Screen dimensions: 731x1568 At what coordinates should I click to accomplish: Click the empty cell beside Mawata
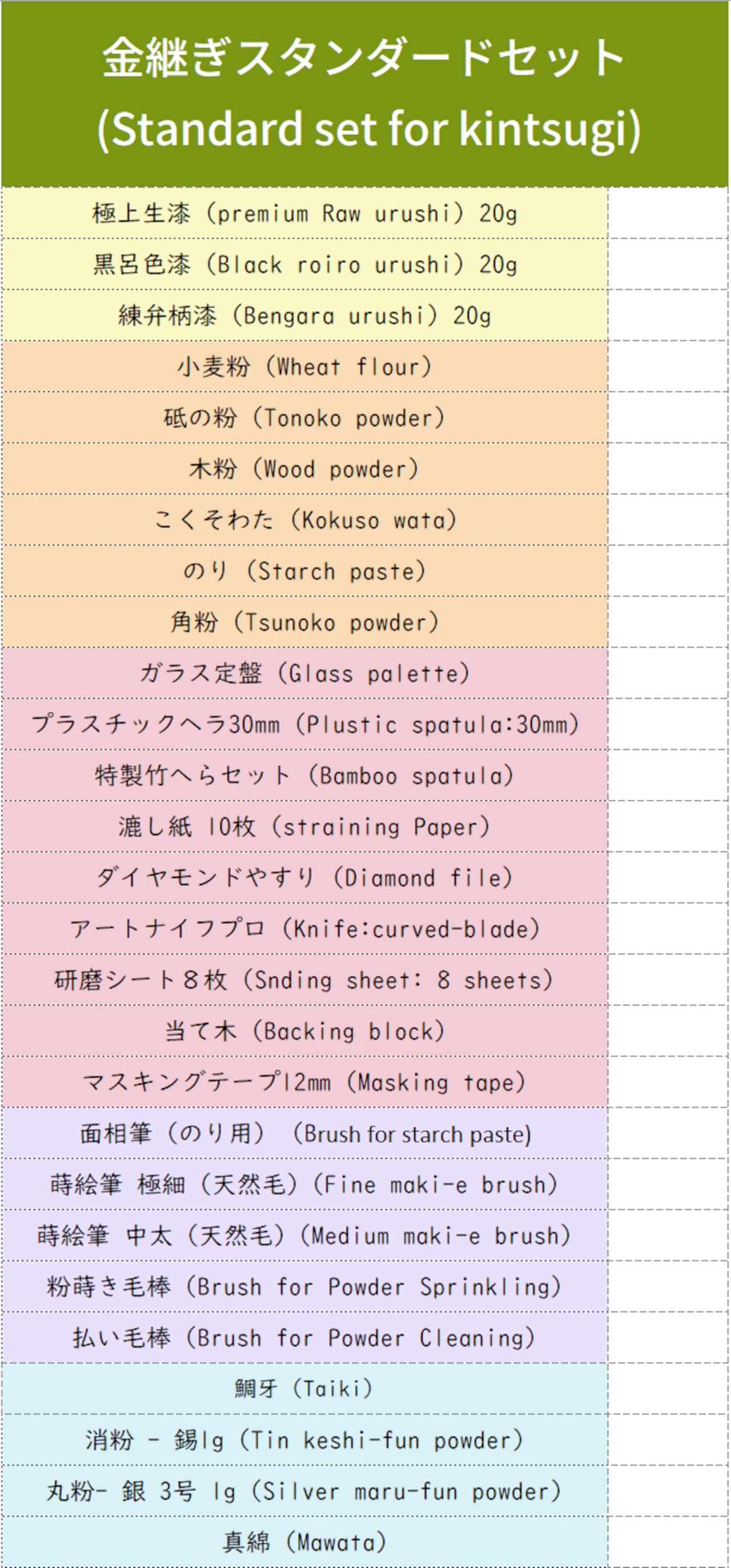pos(668,1542)
